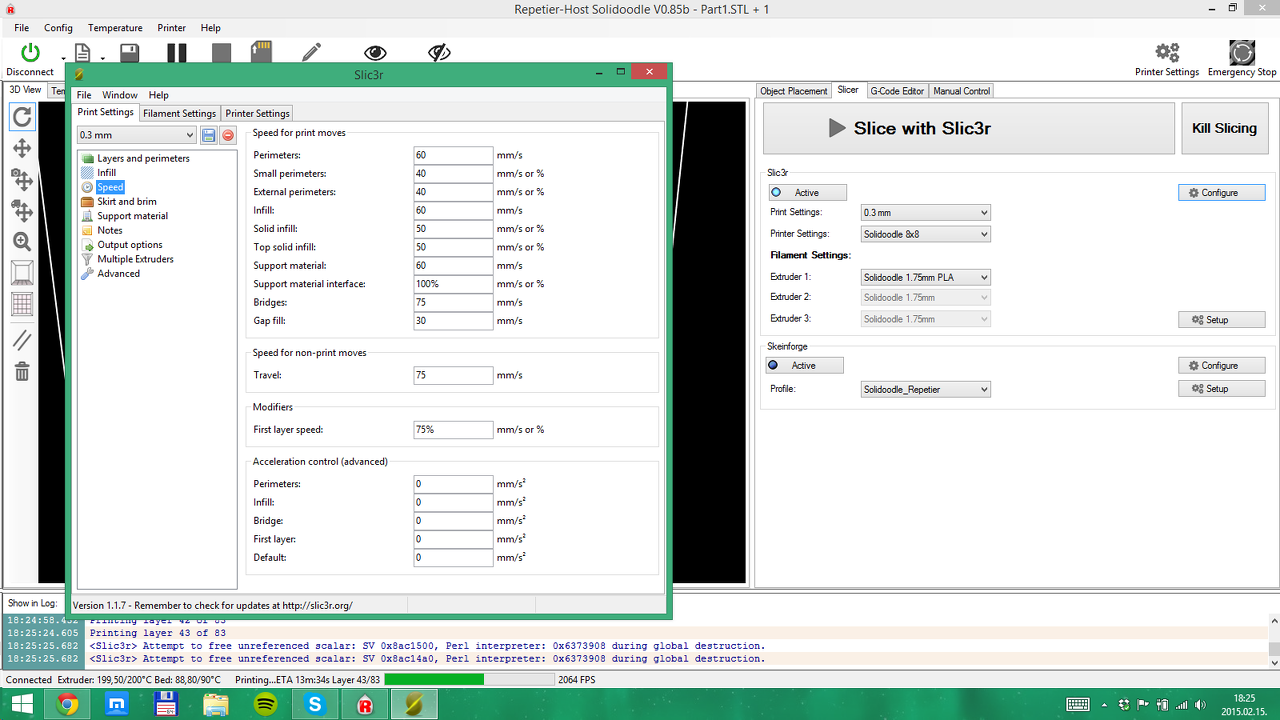1280x720 pixels.
Task: Select the four-arrow Move viewpoint tool
Action: (22, 148)
